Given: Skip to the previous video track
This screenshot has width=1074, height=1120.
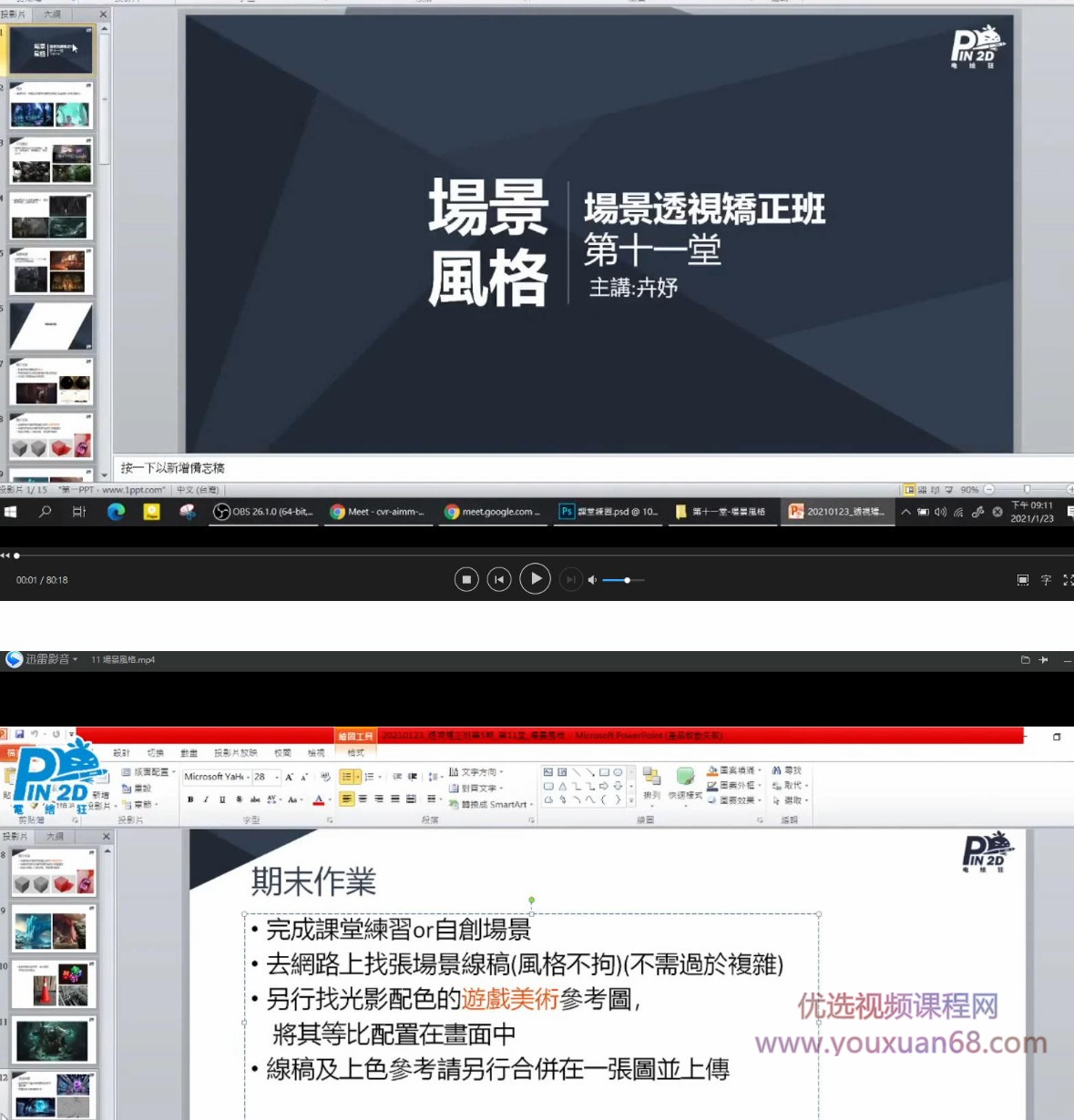Looking at the screenshot, I should click(499, 579).
